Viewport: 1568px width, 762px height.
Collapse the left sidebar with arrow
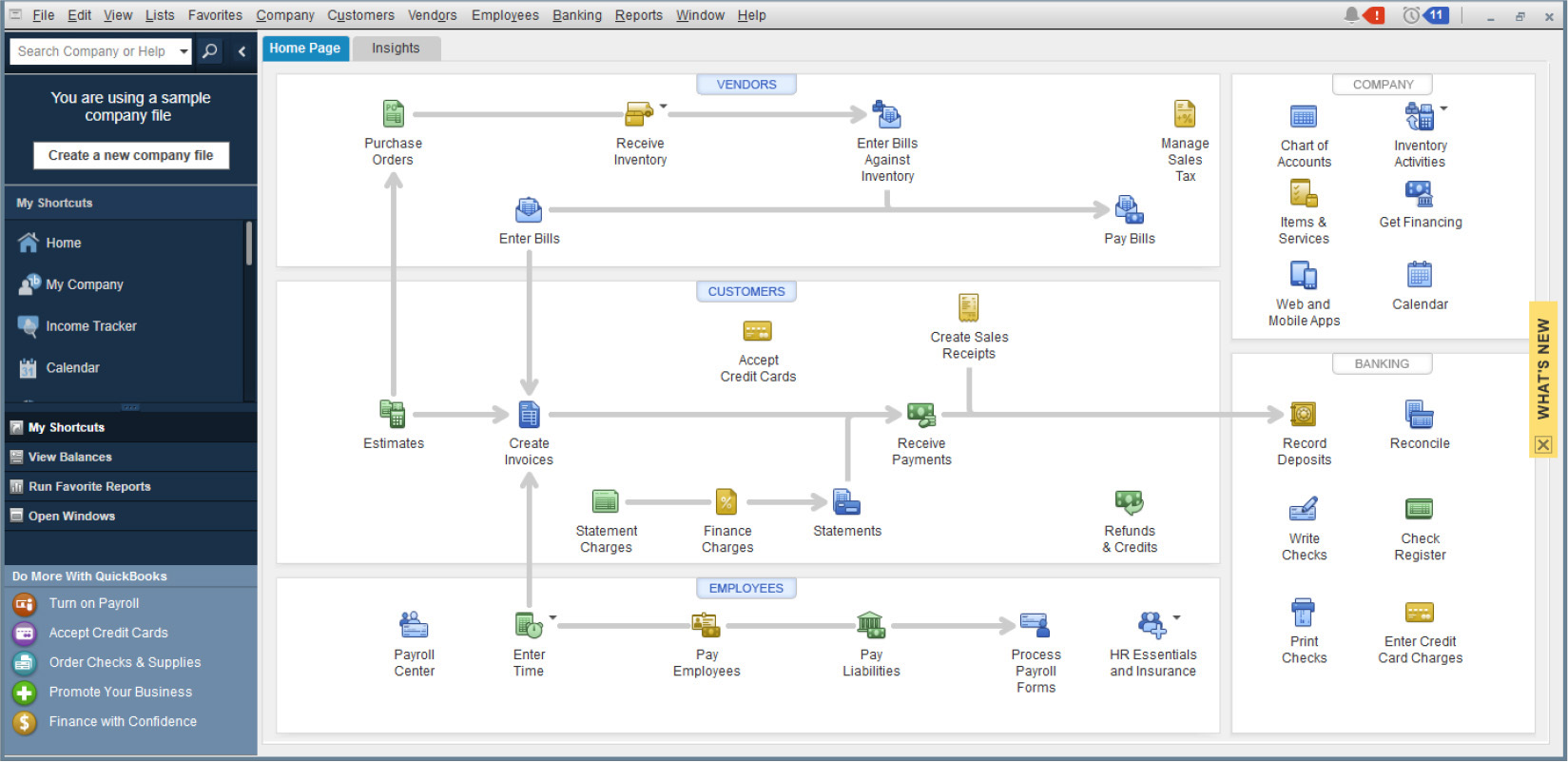pyautogui.click(x=242, y=51)
